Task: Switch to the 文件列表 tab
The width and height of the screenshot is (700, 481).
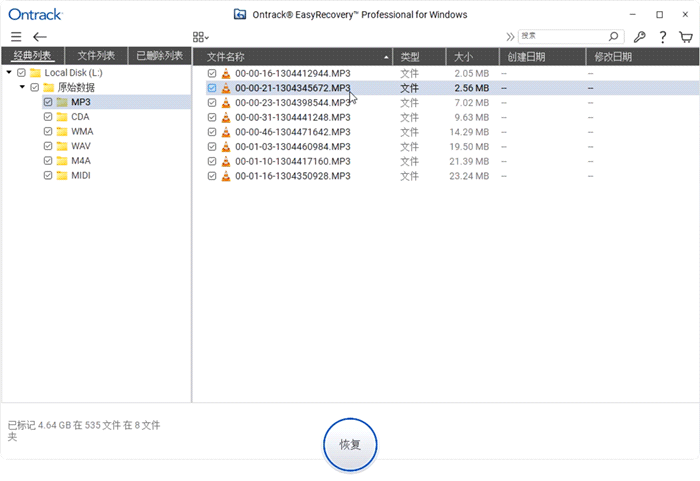Action: click(96, 56)
